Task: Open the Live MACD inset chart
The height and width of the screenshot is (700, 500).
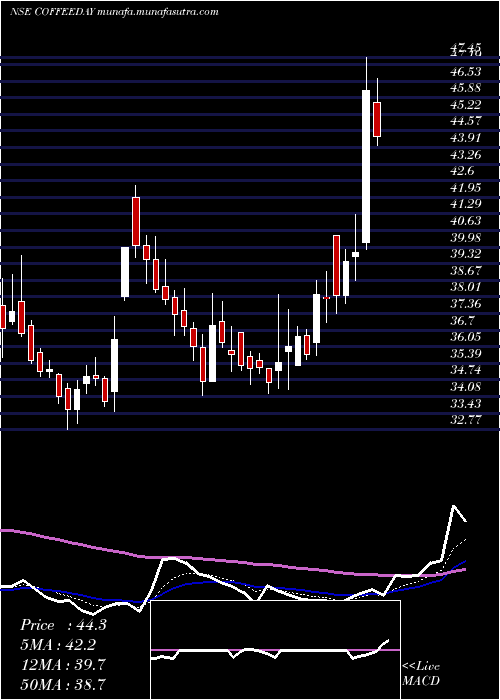Action: [x=275, y=650]
